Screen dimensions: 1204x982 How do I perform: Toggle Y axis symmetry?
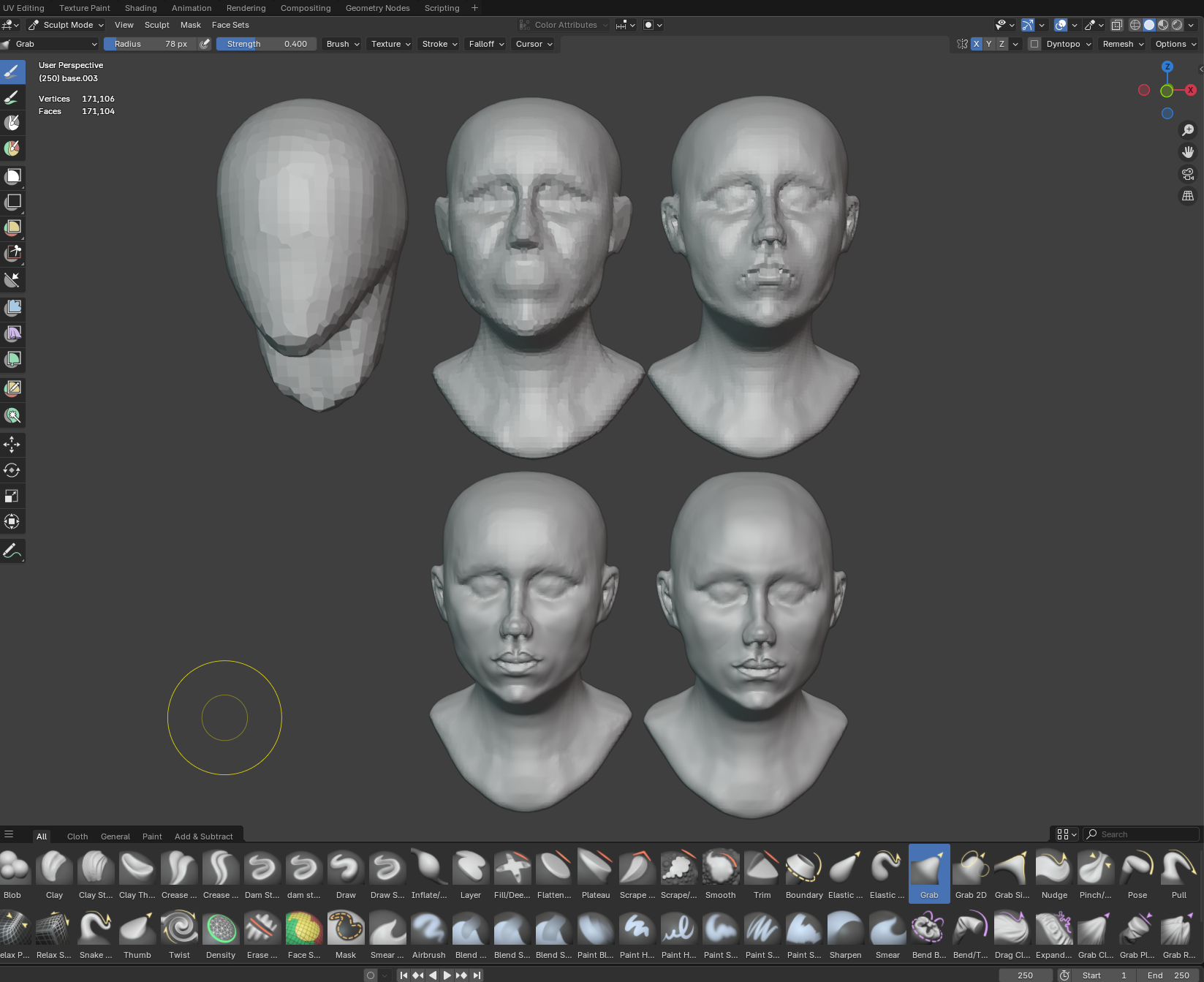[988, 44]
